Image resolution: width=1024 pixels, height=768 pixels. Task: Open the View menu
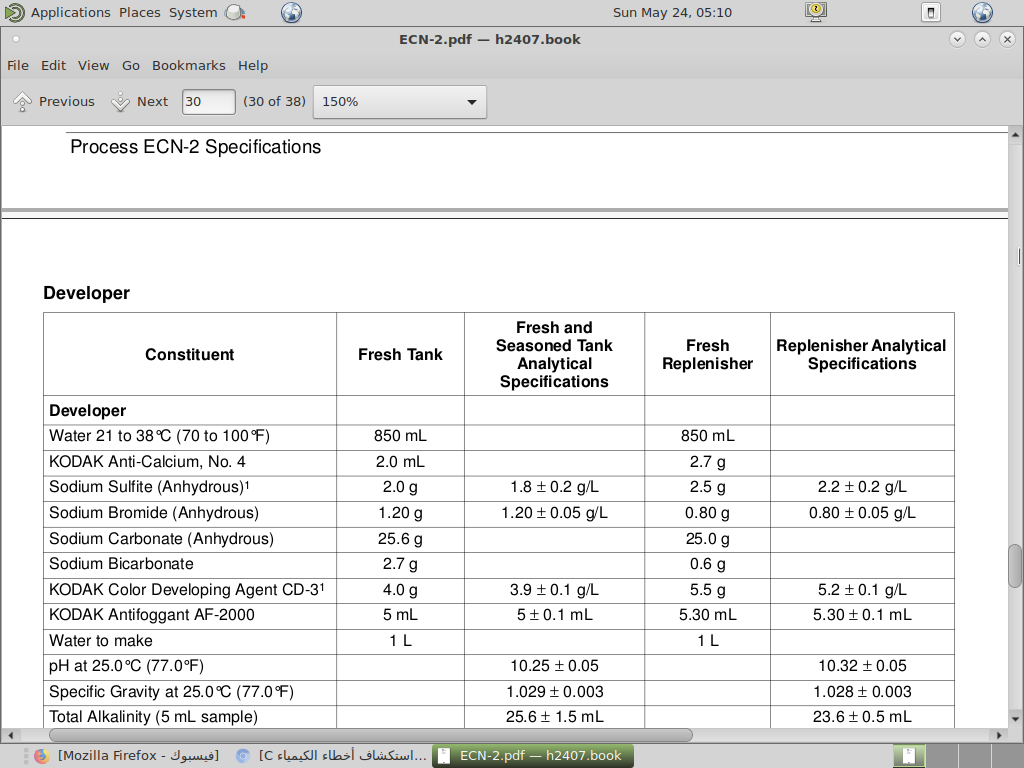click(x=93, y=65)
